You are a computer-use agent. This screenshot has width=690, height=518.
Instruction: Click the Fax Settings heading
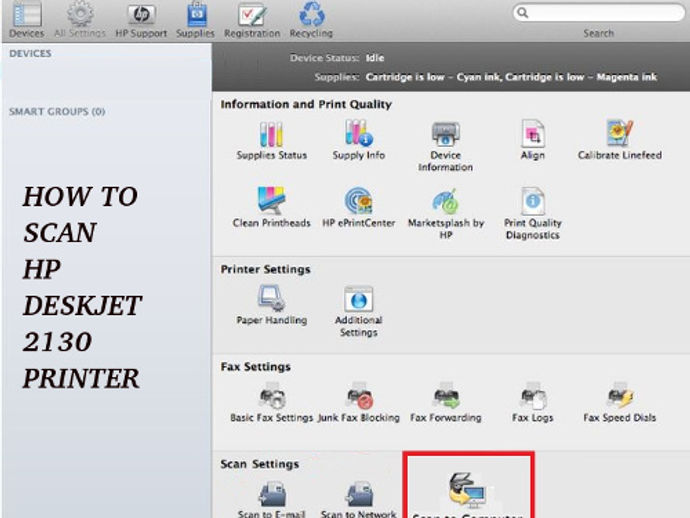coord(256,367)
